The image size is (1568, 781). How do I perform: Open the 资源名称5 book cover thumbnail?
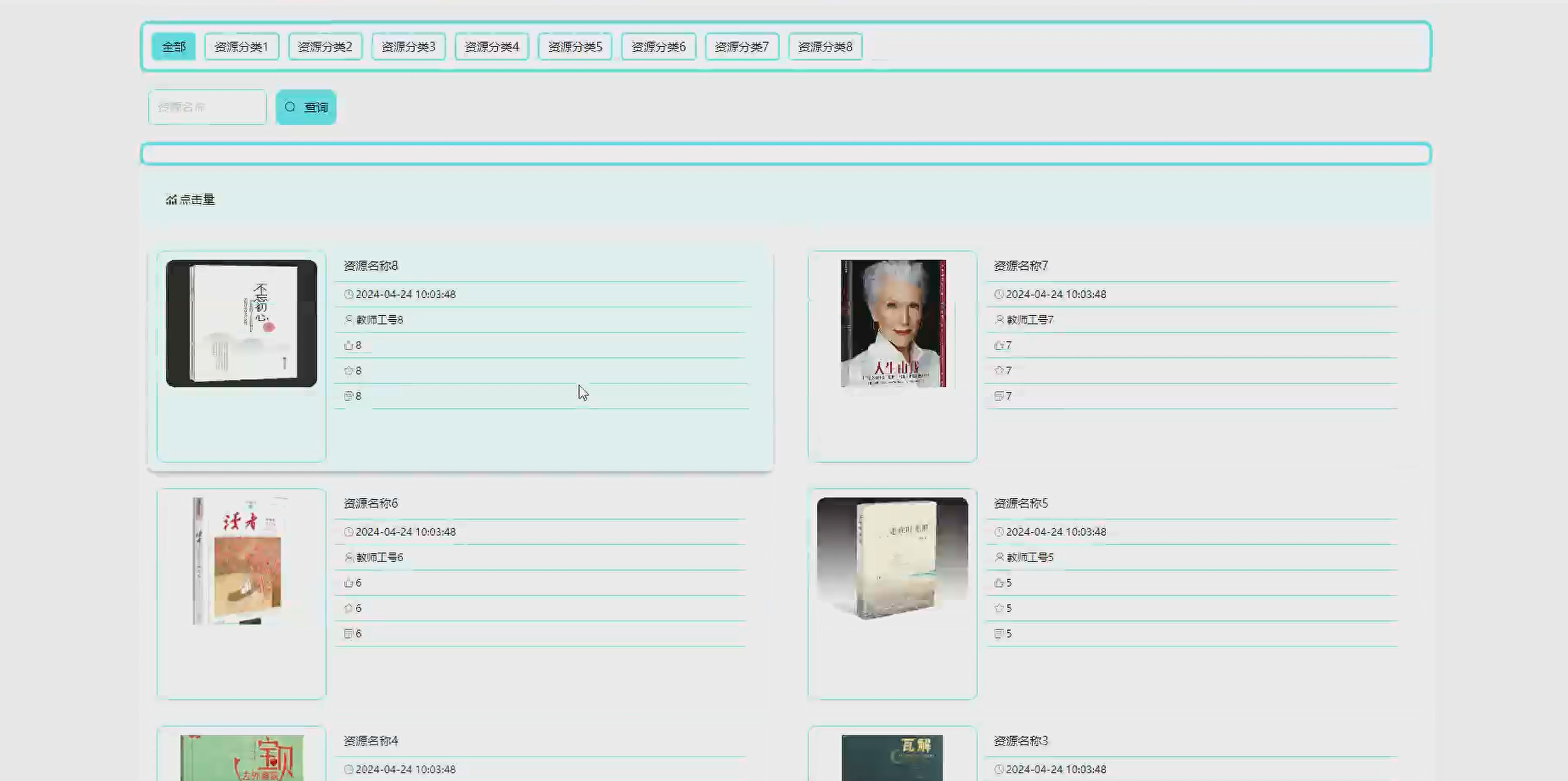point(893,559)
